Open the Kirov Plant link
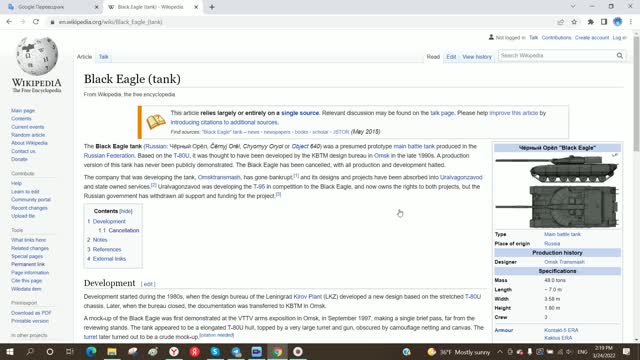 (x=308, y=297)
